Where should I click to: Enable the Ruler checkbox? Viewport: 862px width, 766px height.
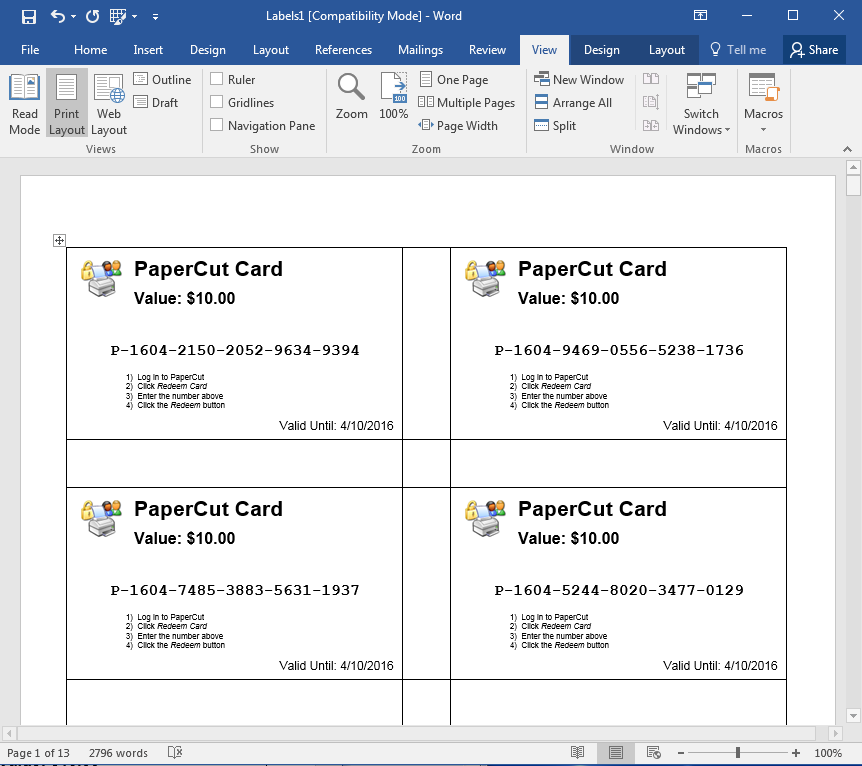[217, 79]
